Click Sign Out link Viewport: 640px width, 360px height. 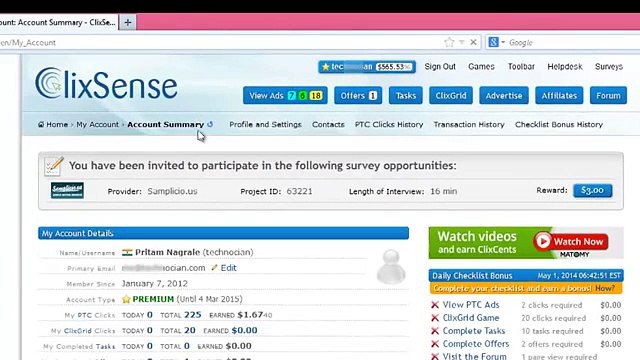tap(440, 67)
